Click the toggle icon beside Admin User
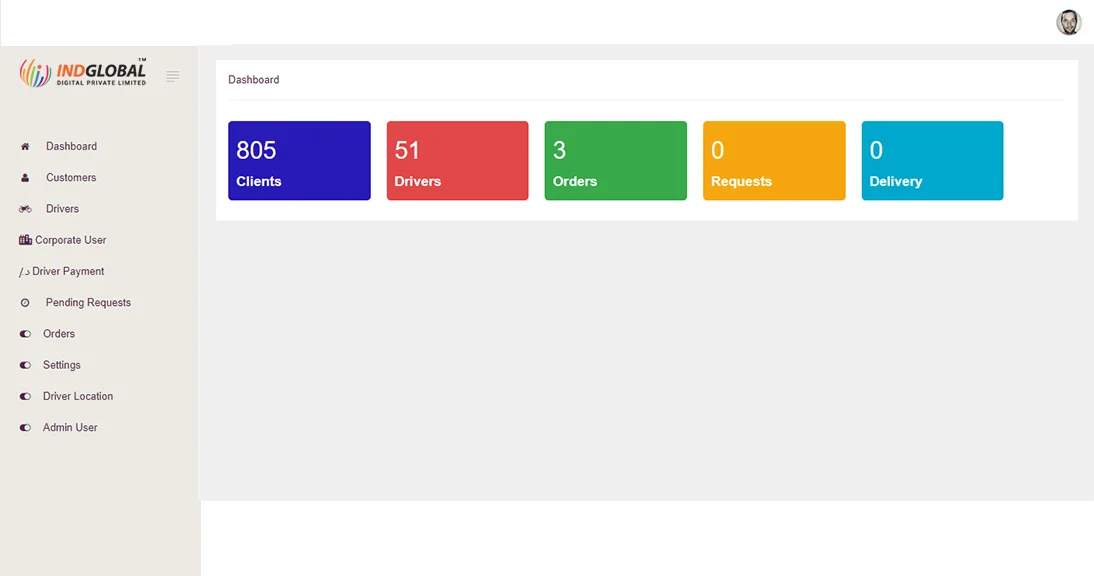The height and width of the screenshot is (576, 1094). pos(25,427)
